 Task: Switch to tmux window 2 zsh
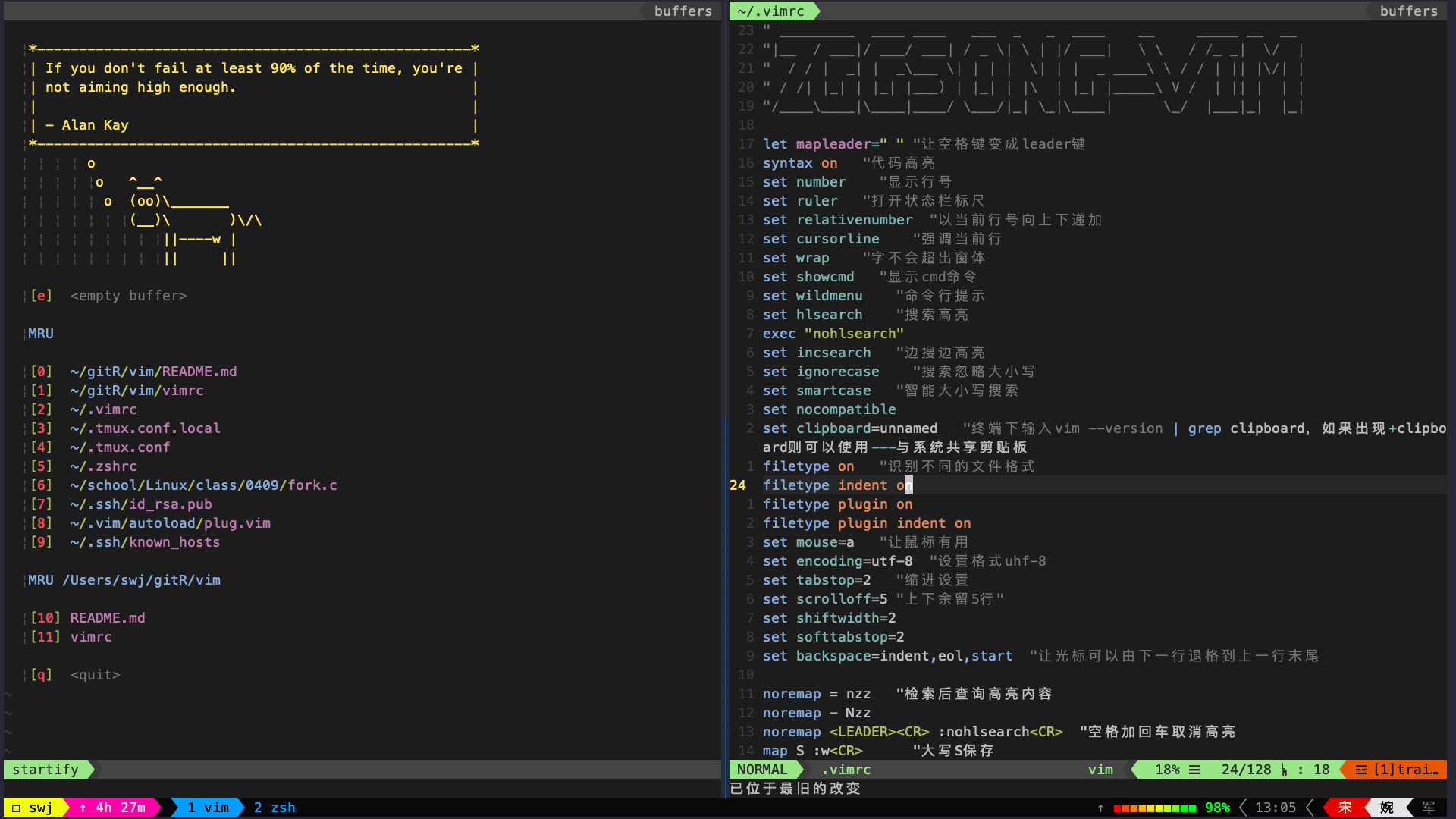tap(275, 808)
